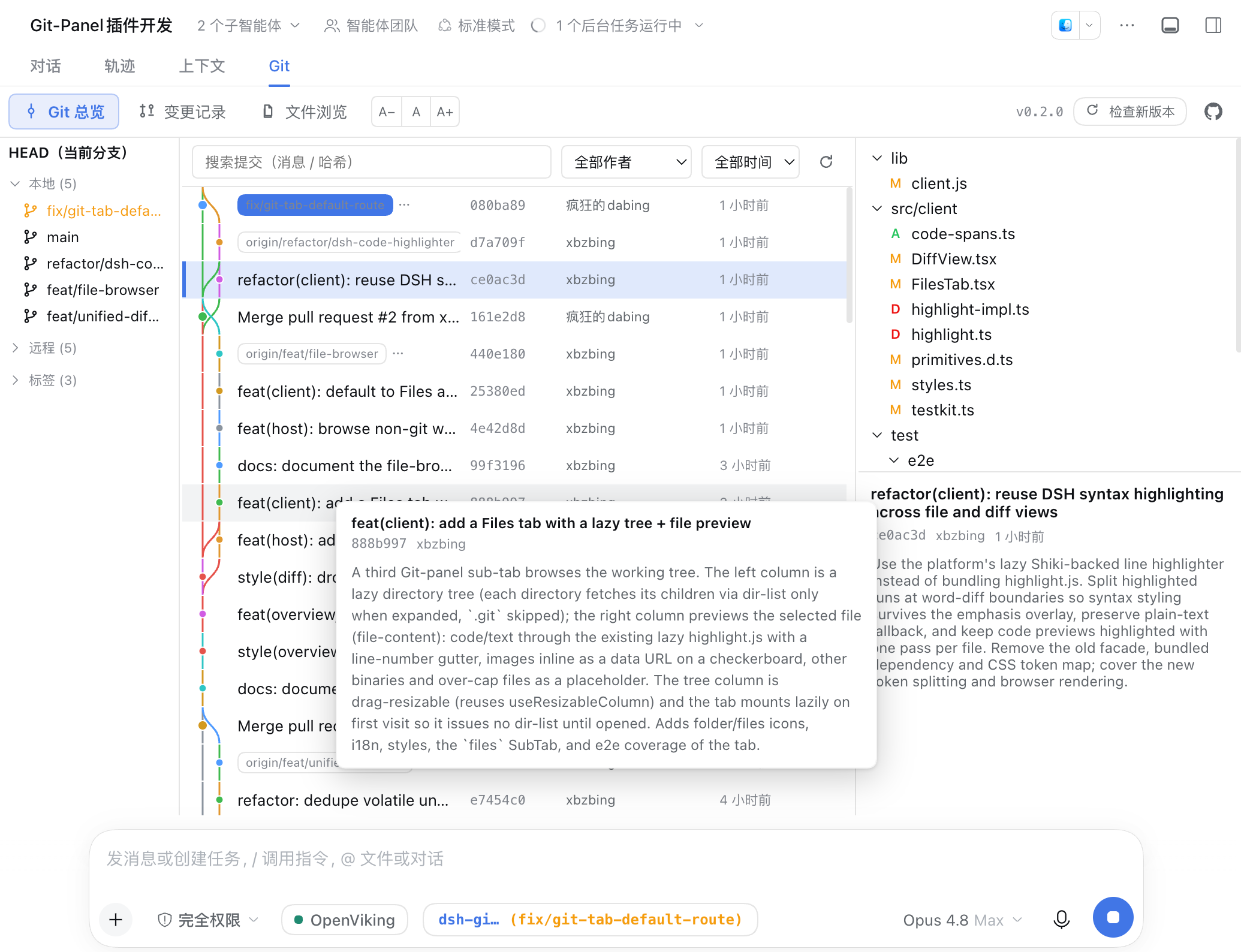Switch to the 轨迹 tab
This screenshot has height=952, width=1241.
(119, 66)
